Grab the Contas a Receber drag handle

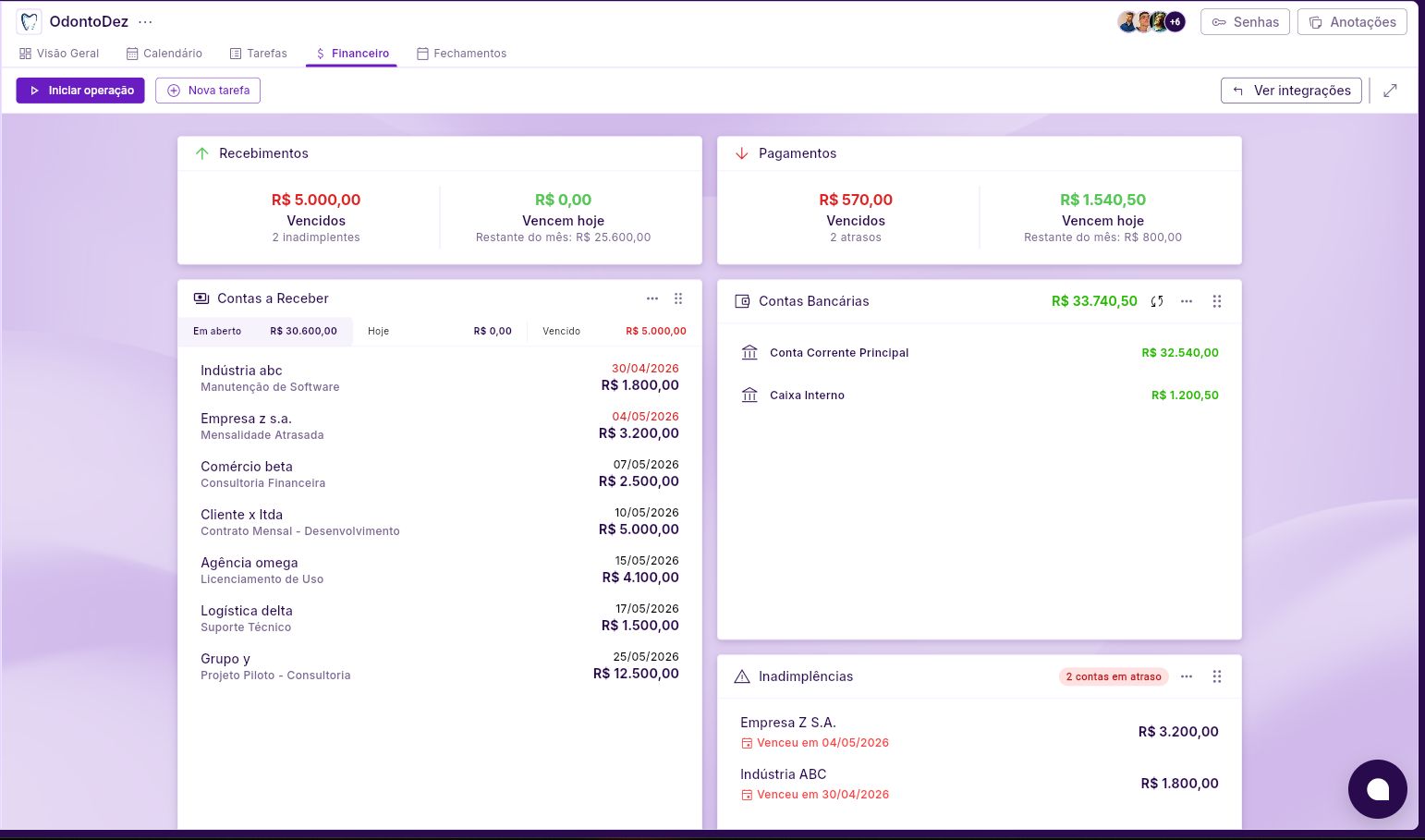pos(678,298)
